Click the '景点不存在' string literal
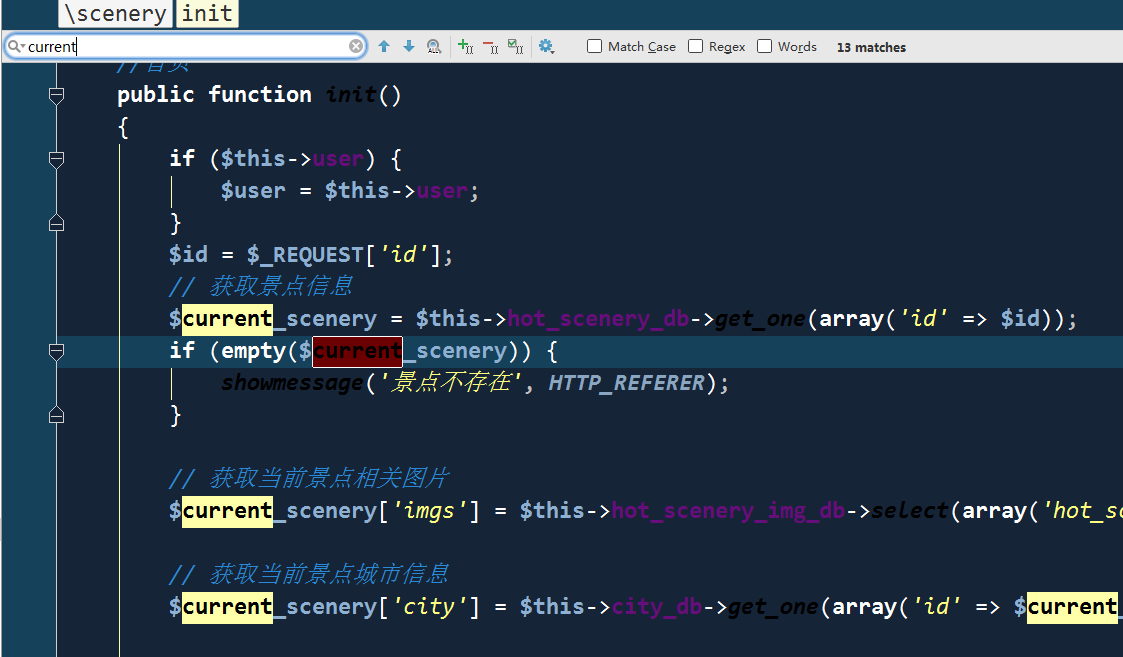Image resolution: width=1123 pixels, height=657 pixels. pos(450,383)
